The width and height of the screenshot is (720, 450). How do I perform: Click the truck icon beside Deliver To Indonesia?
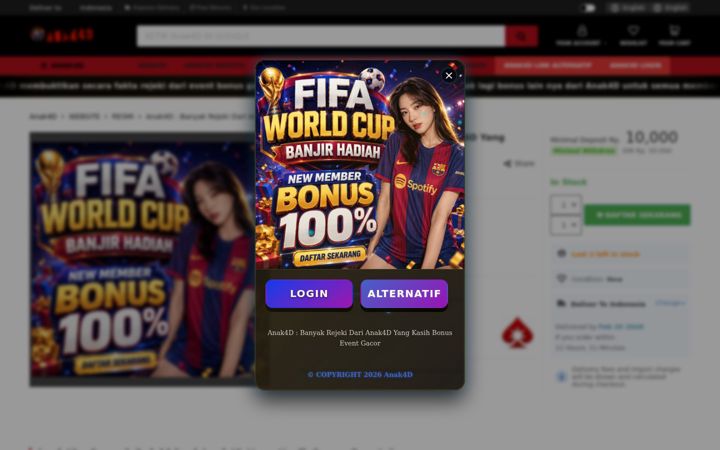click(x=561, y=304)
